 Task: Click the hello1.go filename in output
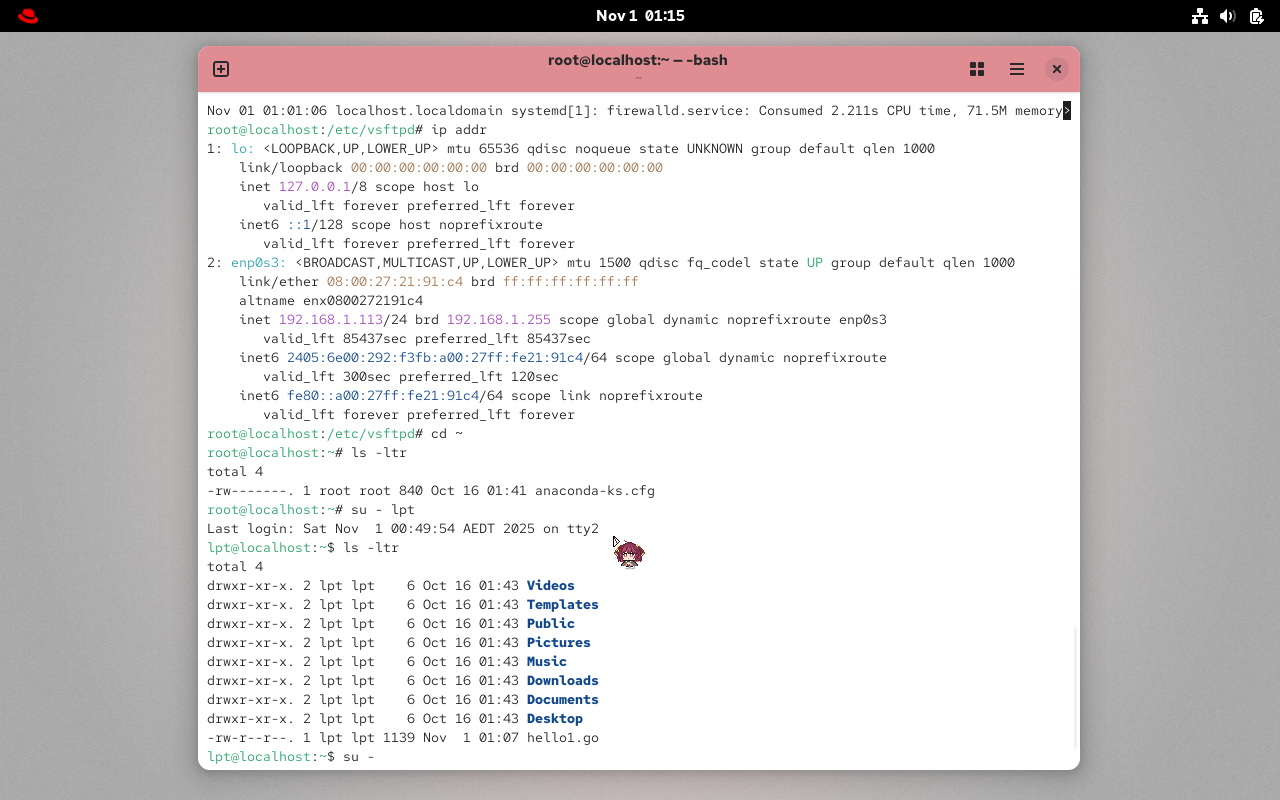click(562, 737)
